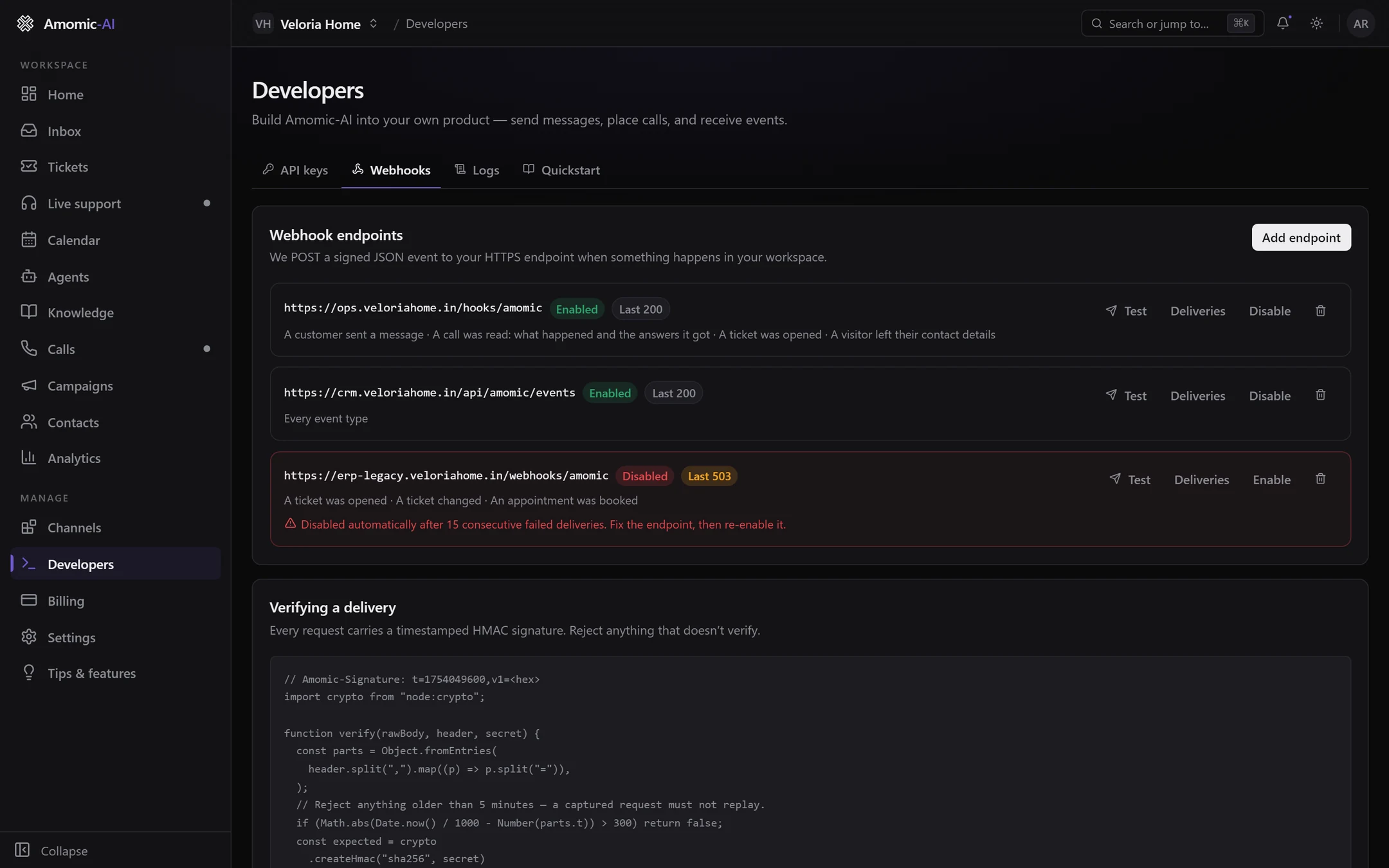Disable the crm.veloriahome.in endpoint

tap(1269, 395)
